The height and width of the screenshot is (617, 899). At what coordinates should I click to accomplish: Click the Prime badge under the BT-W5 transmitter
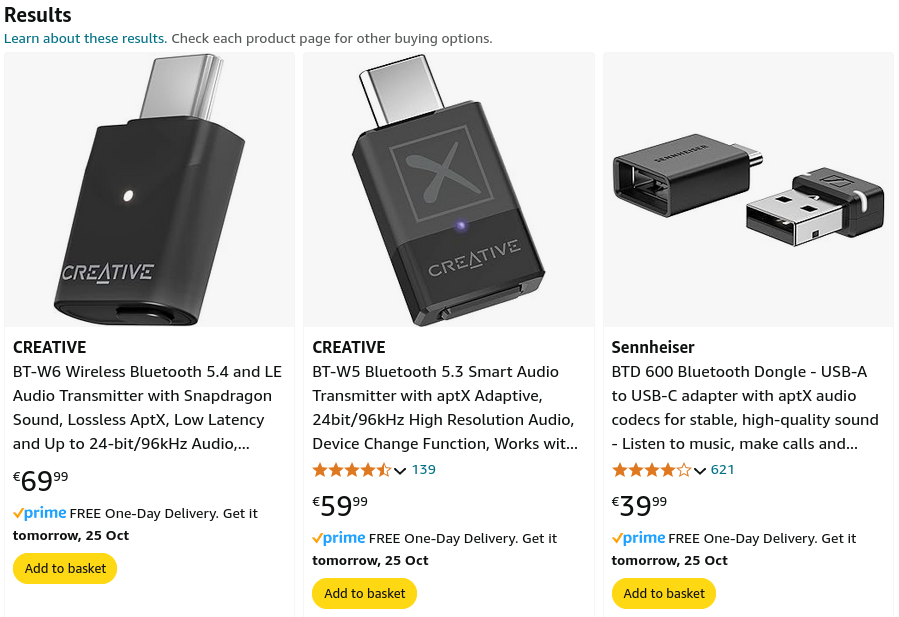pyautogui.click(x=338, y=538)
